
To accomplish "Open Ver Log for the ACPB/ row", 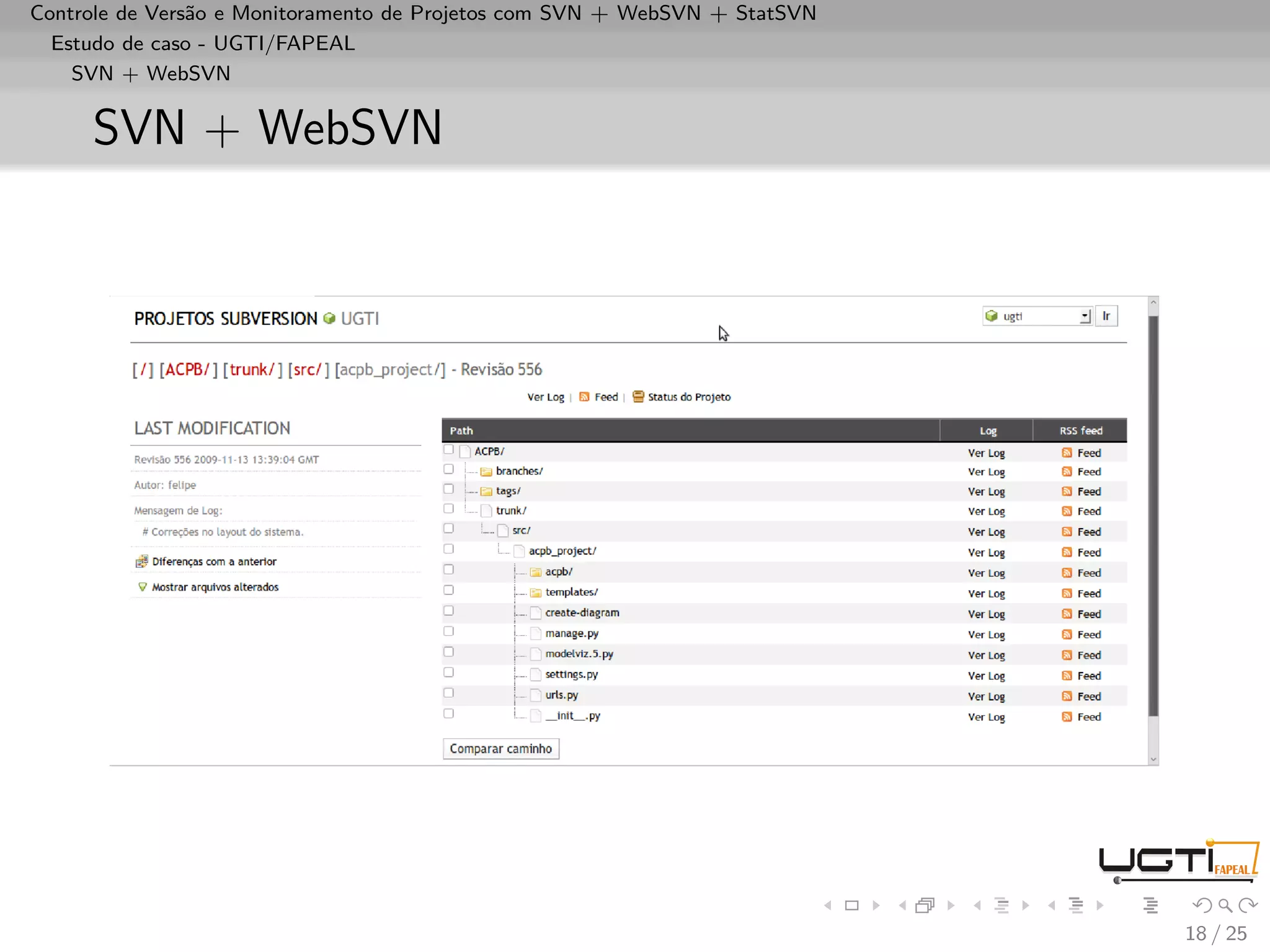I will pyautogui.click(x=986, y=453).
